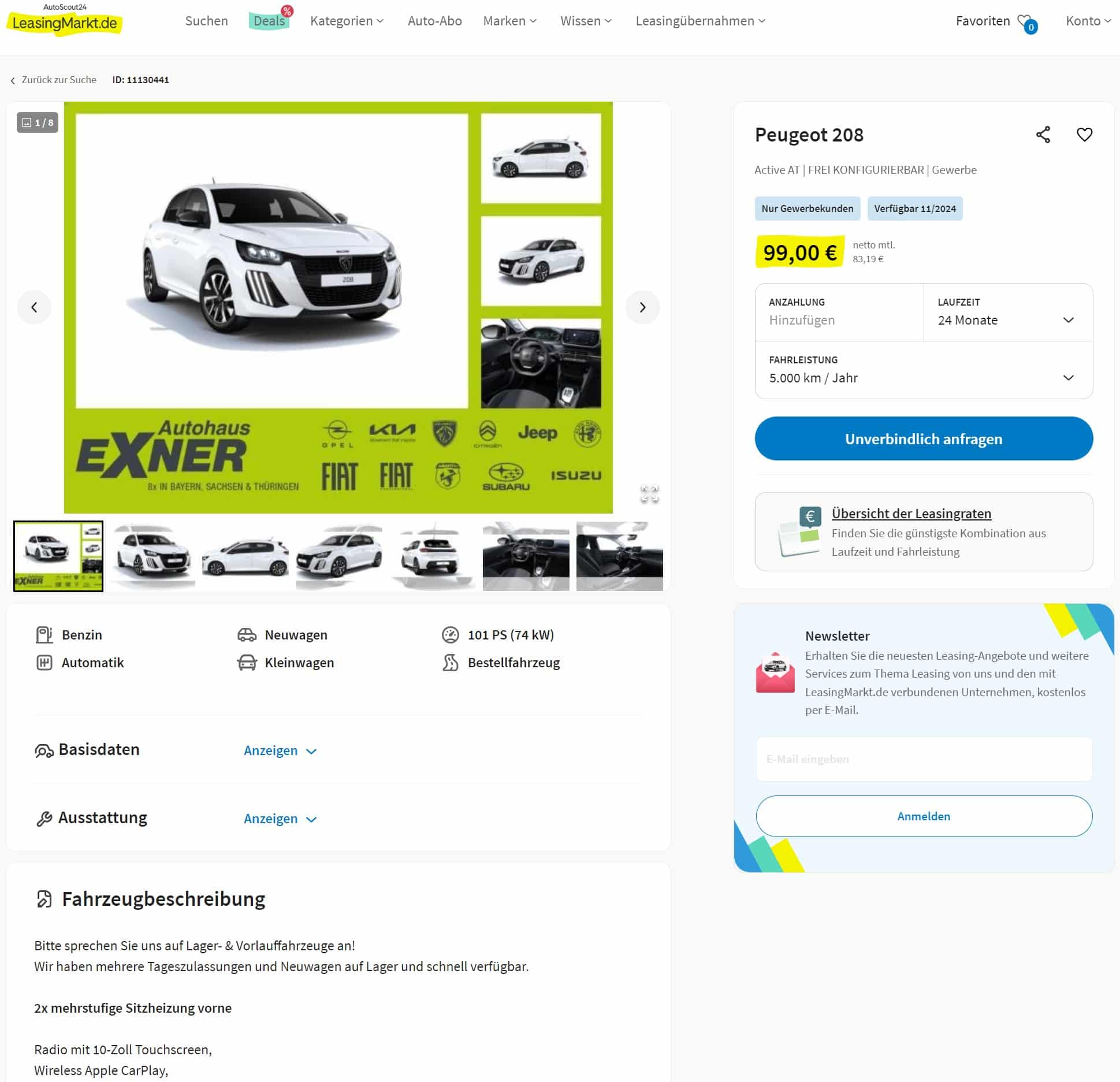The image size is (1120, 1082).
Task: Show previous gallery image with left arrow
Action: click(34, 307)
